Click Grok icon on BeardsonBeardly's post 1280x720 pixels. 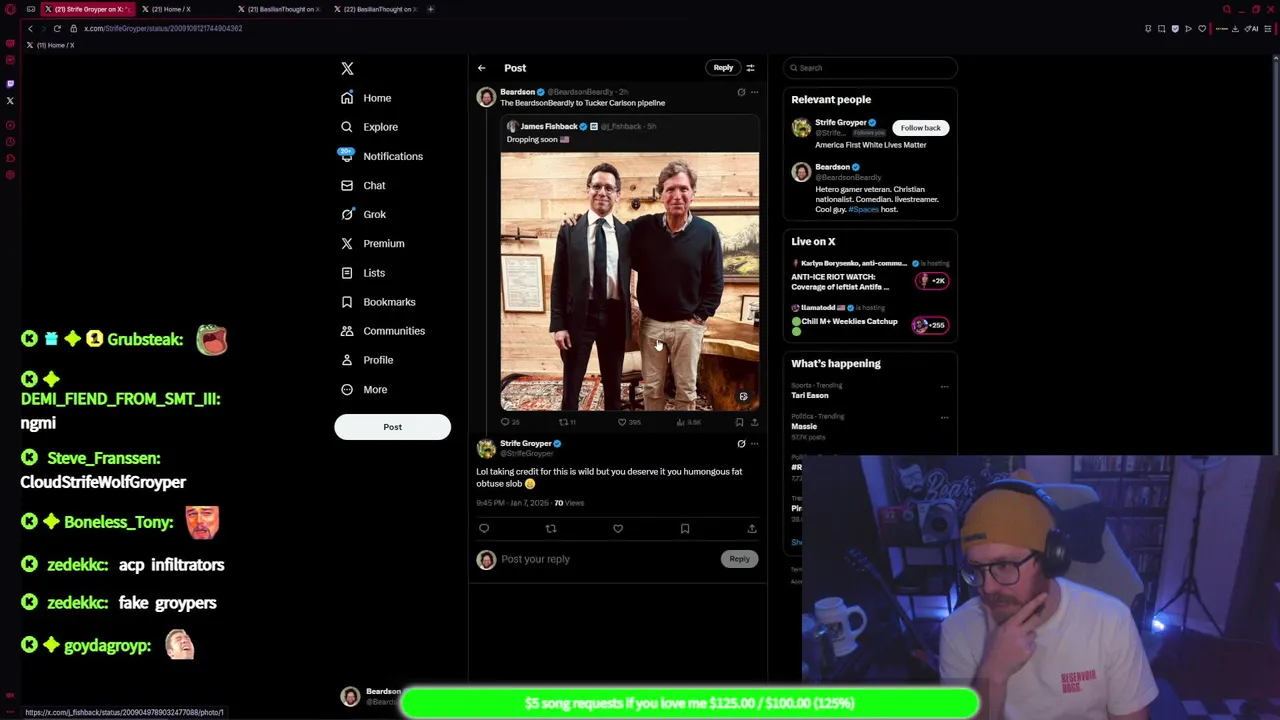pos(741,92)
